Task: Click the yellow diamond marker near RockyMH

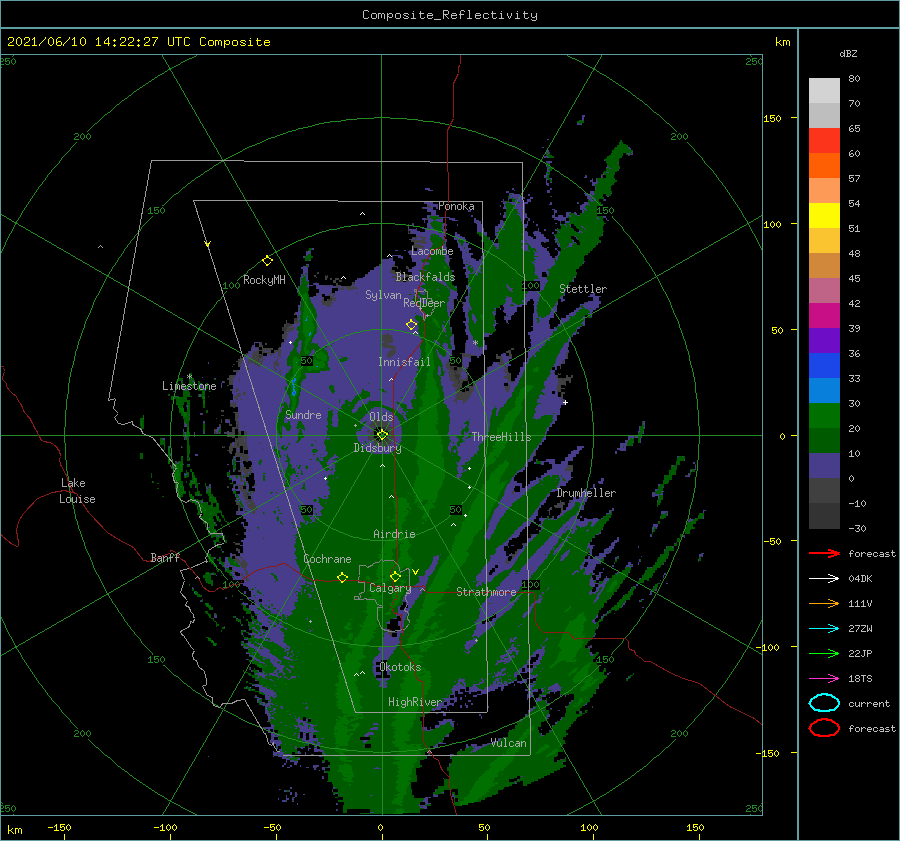Action: [x=267, y=261]
